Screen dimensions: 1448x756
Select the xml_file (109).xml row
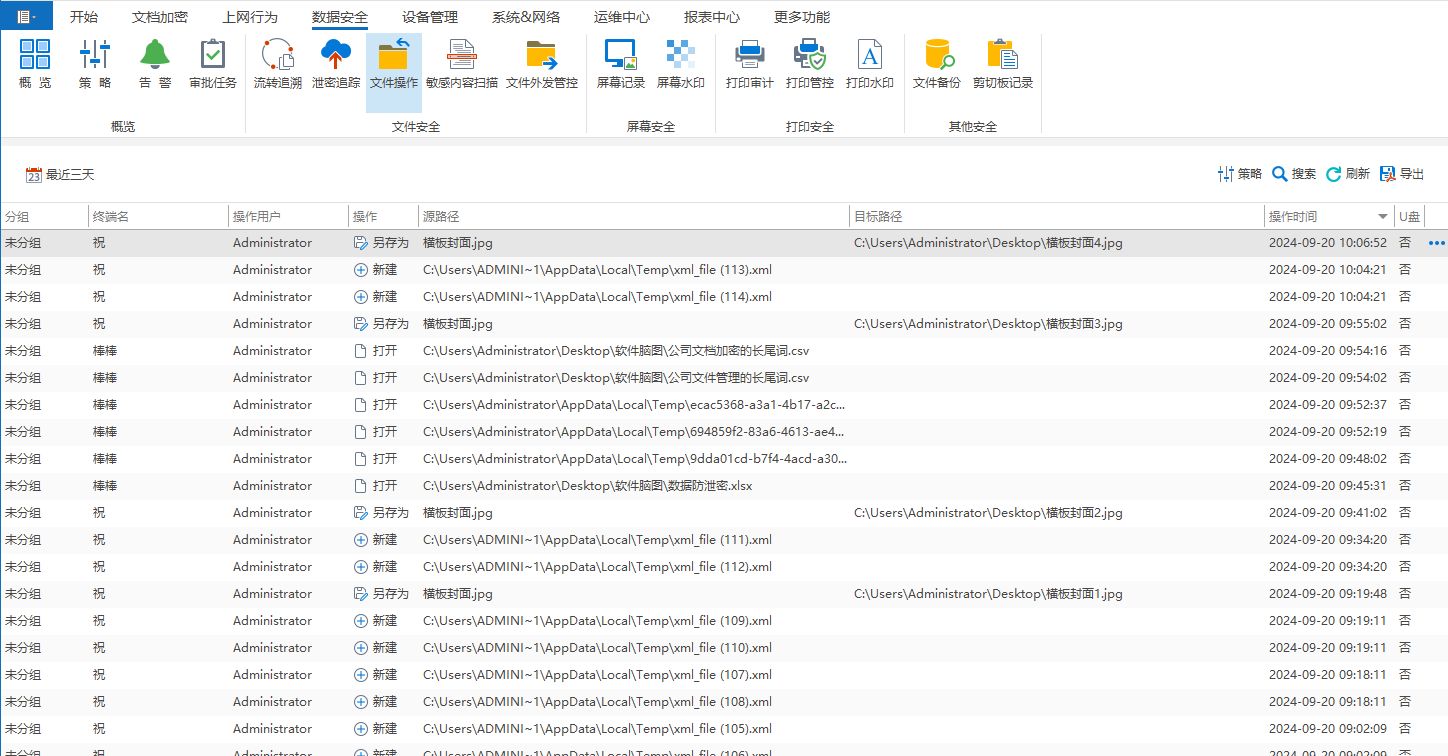(724, 621)
